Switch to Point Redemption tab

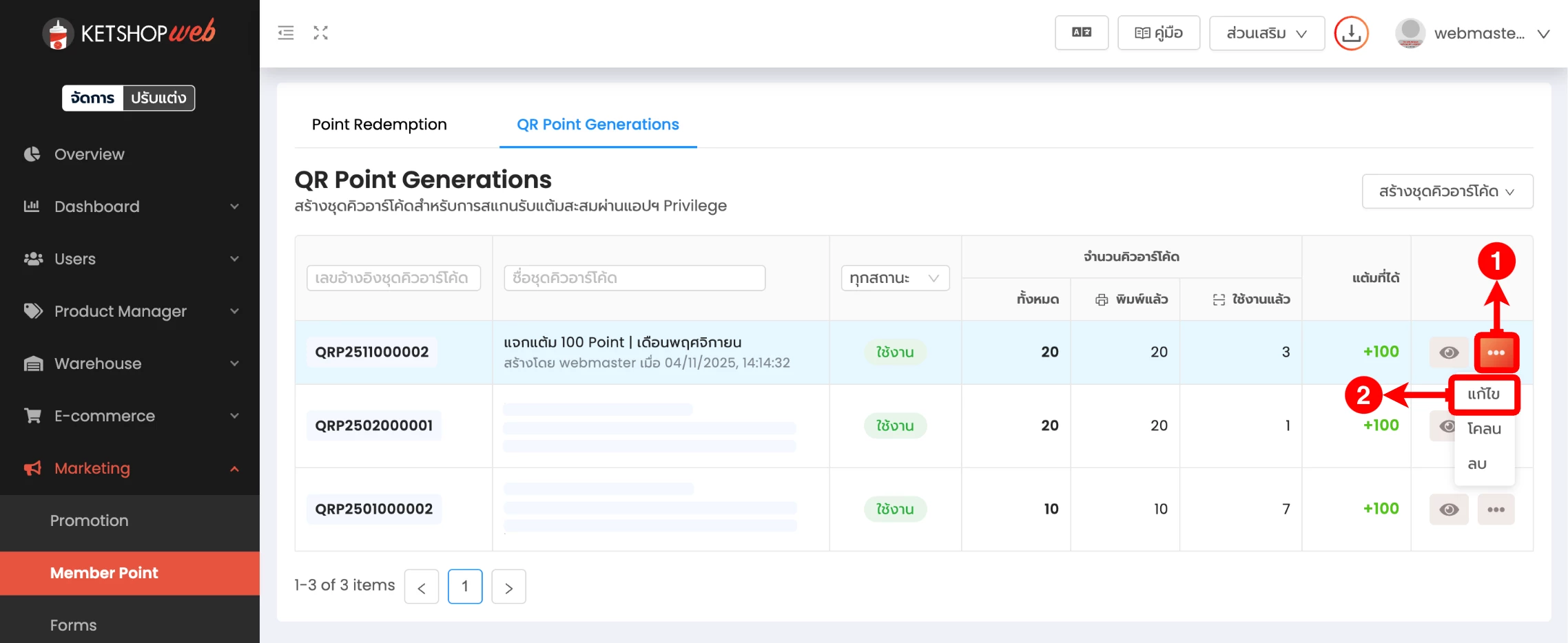pyautogui.click(x=379, y=125)
